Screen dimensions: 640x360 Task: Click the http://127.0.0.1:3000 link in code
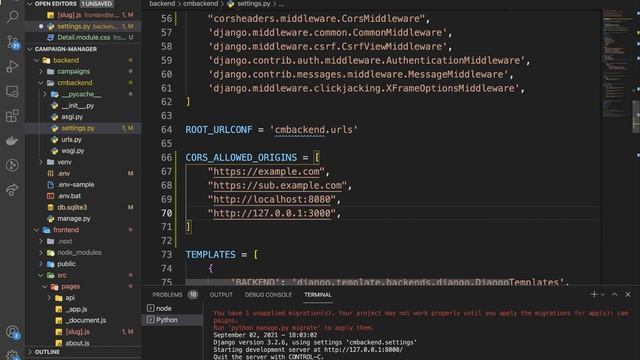pyautogui.click(x=272, y=213)
